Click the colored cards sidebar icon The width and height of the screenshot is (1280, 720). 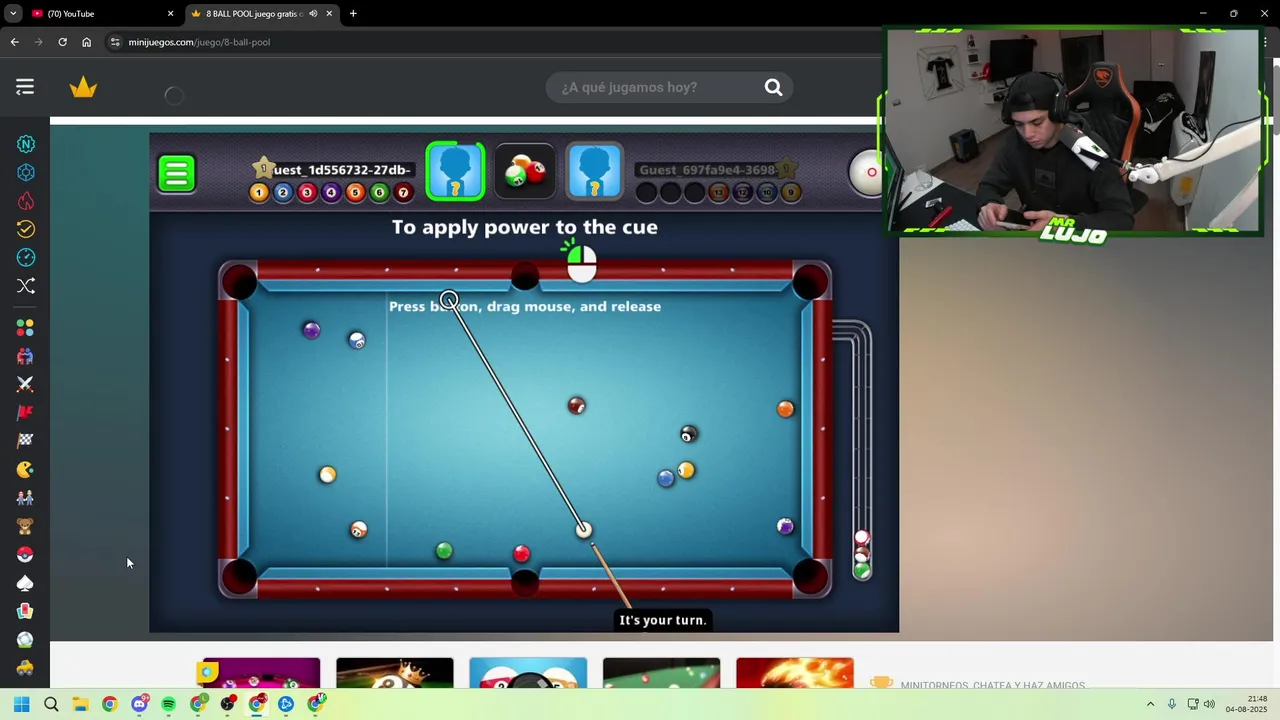coord(25,611)
